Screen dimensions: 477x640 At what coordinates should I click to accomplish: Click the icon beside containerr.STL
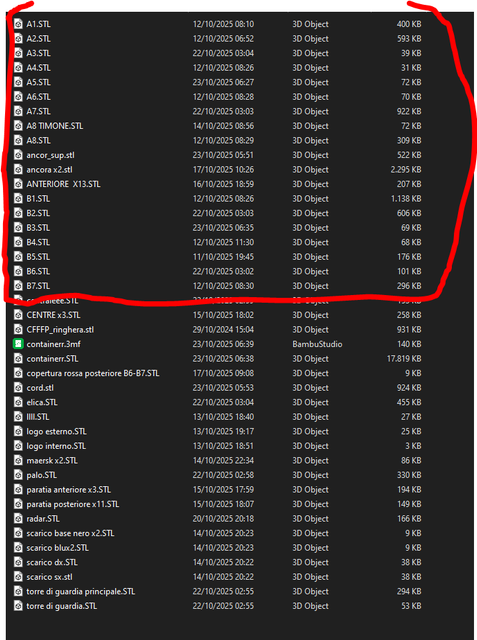18,359
